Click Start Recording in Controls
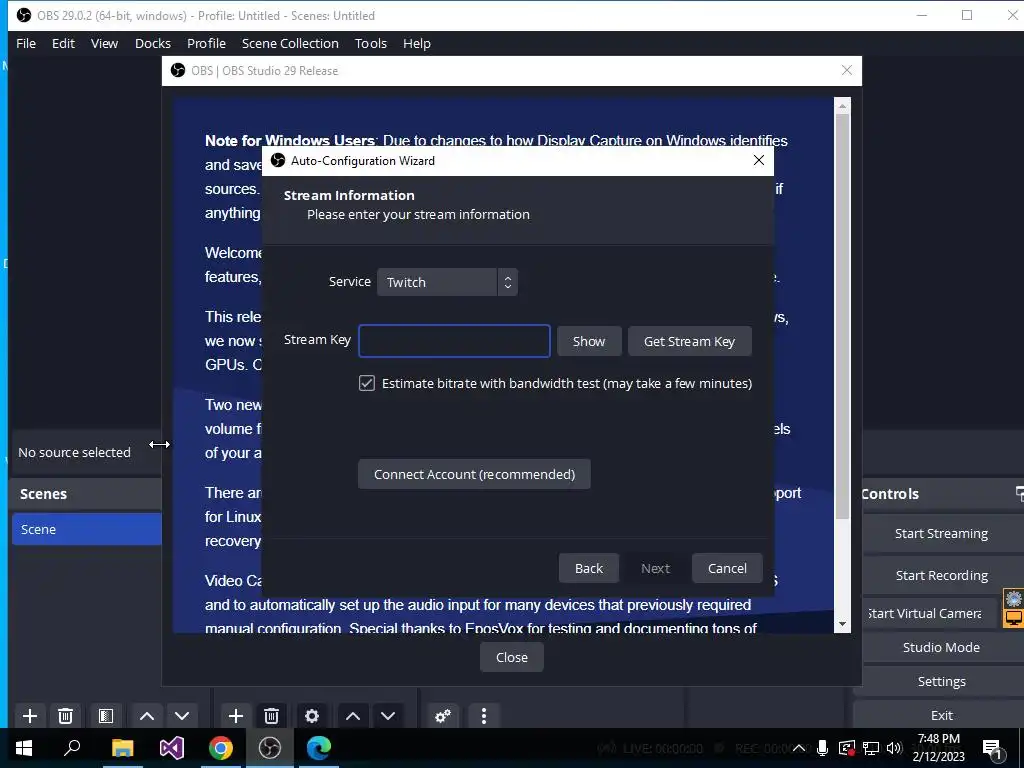1024x768 pixels. pos(941,575)
